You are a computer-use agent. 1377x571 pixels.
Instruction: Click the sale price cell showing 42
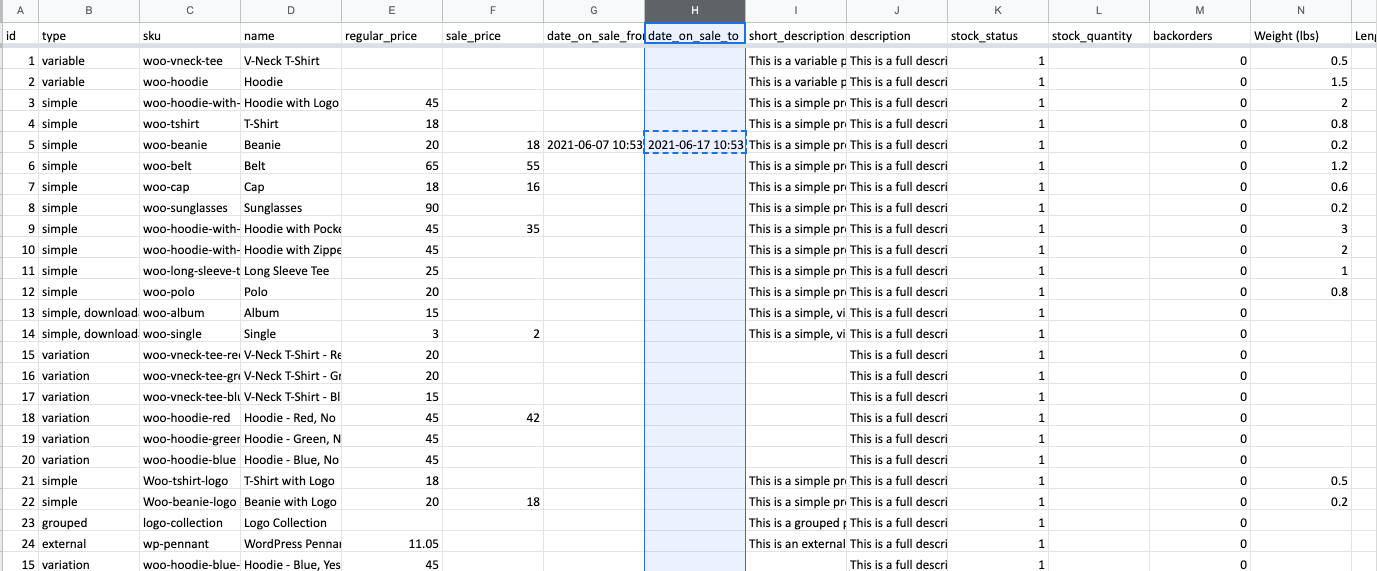(493, 418)
